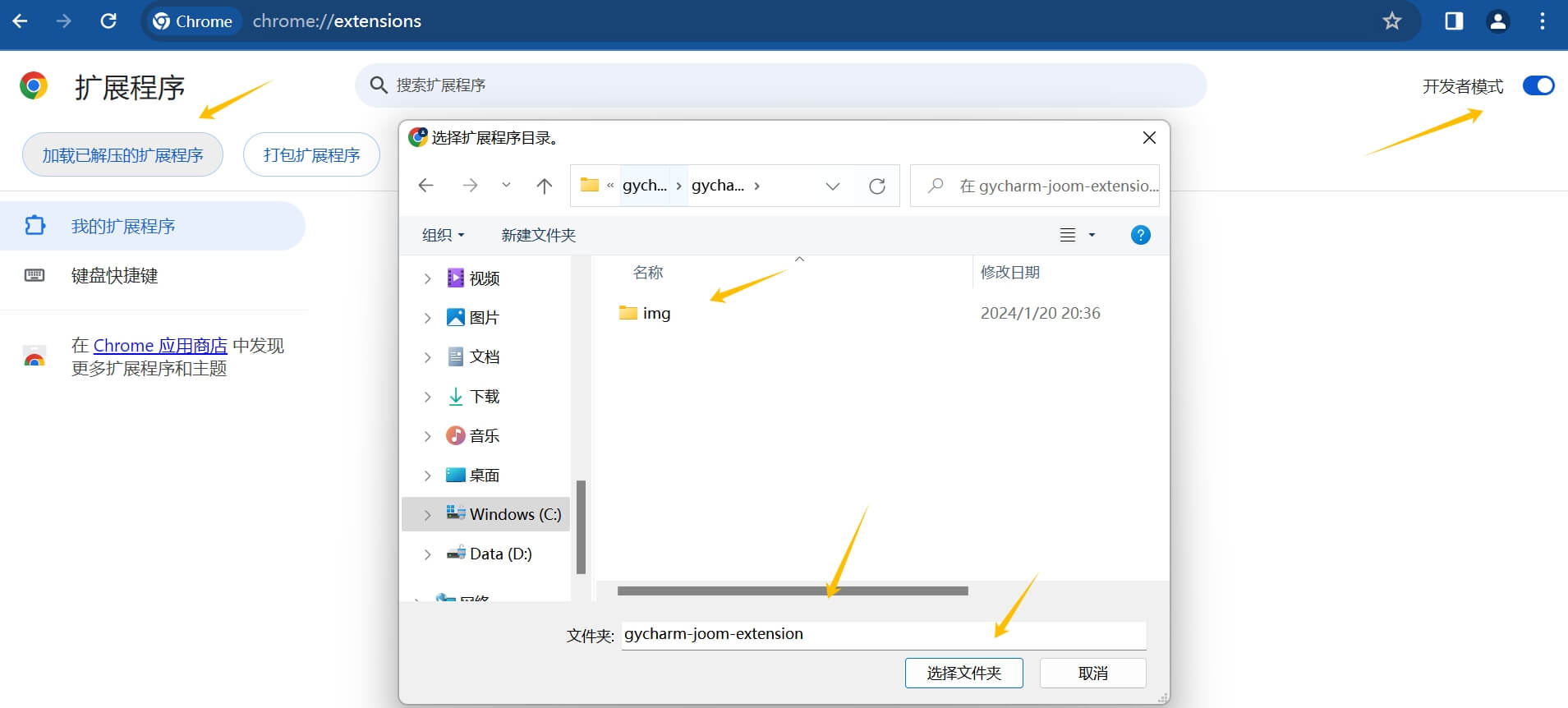Expand 文档 tree node
Viewport: 1568px width, 708px height.
(427, 357)
